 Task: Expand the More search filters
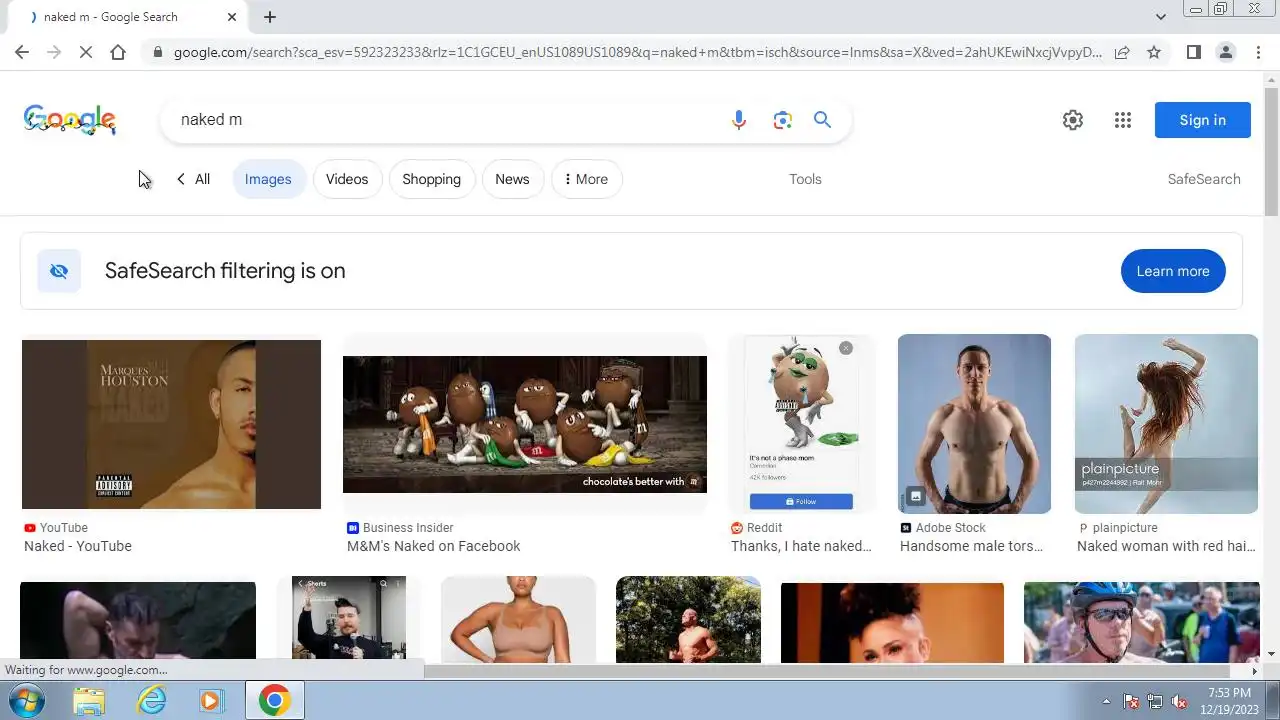point(587,179)
